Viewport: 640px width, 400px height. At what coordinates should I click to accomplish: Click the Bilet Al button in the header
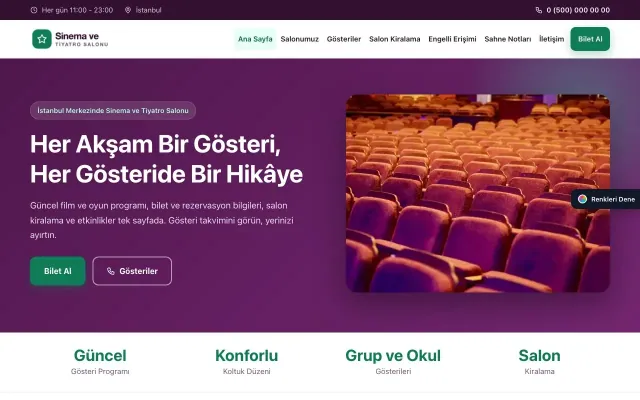(x=590, y=39)
